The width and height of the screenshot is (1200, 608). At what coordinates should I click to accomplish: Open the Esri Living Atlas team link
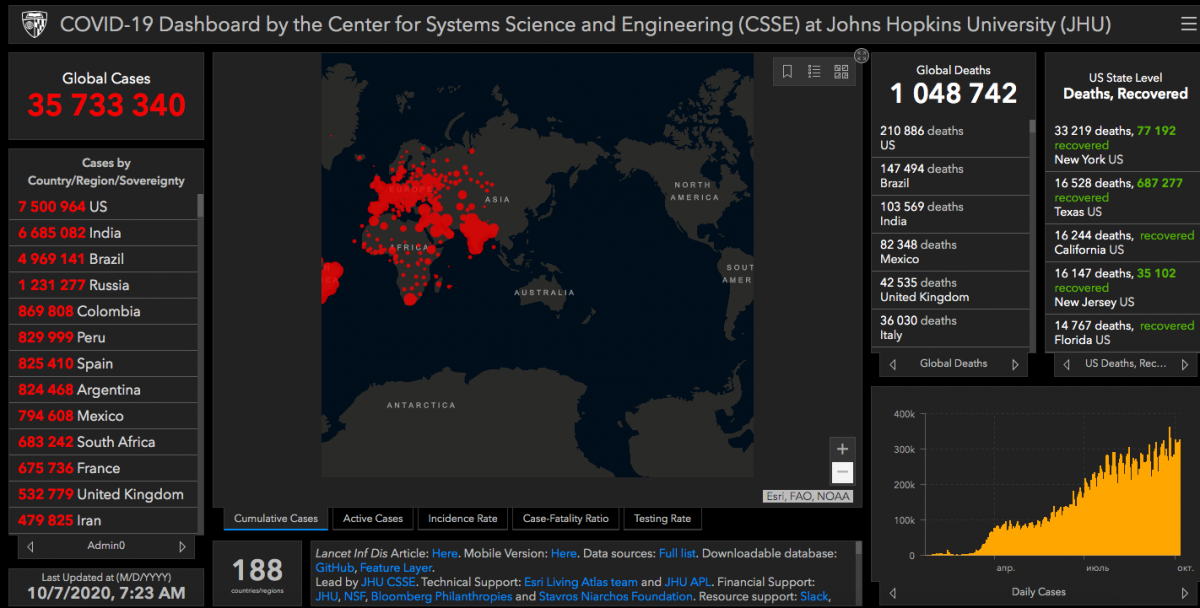(x=580, y=582)
